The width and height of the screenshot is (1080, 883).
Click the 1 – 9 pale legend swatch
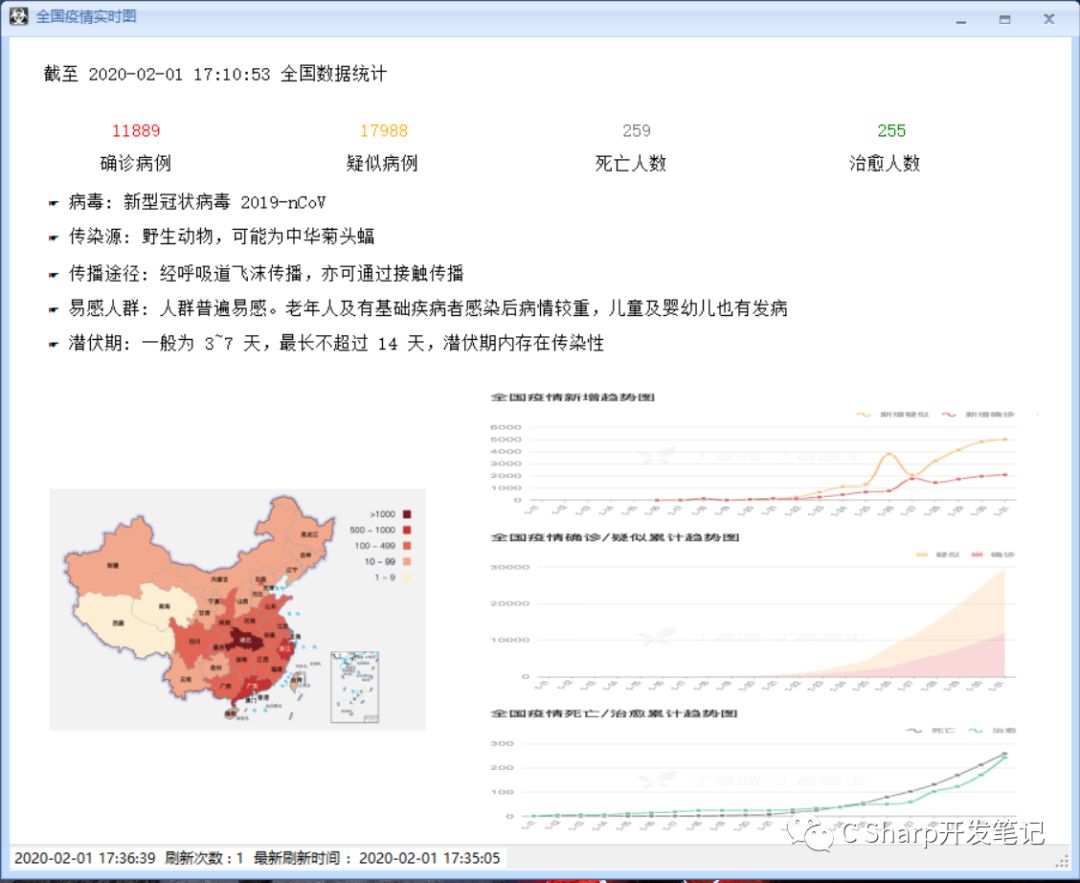408,577
